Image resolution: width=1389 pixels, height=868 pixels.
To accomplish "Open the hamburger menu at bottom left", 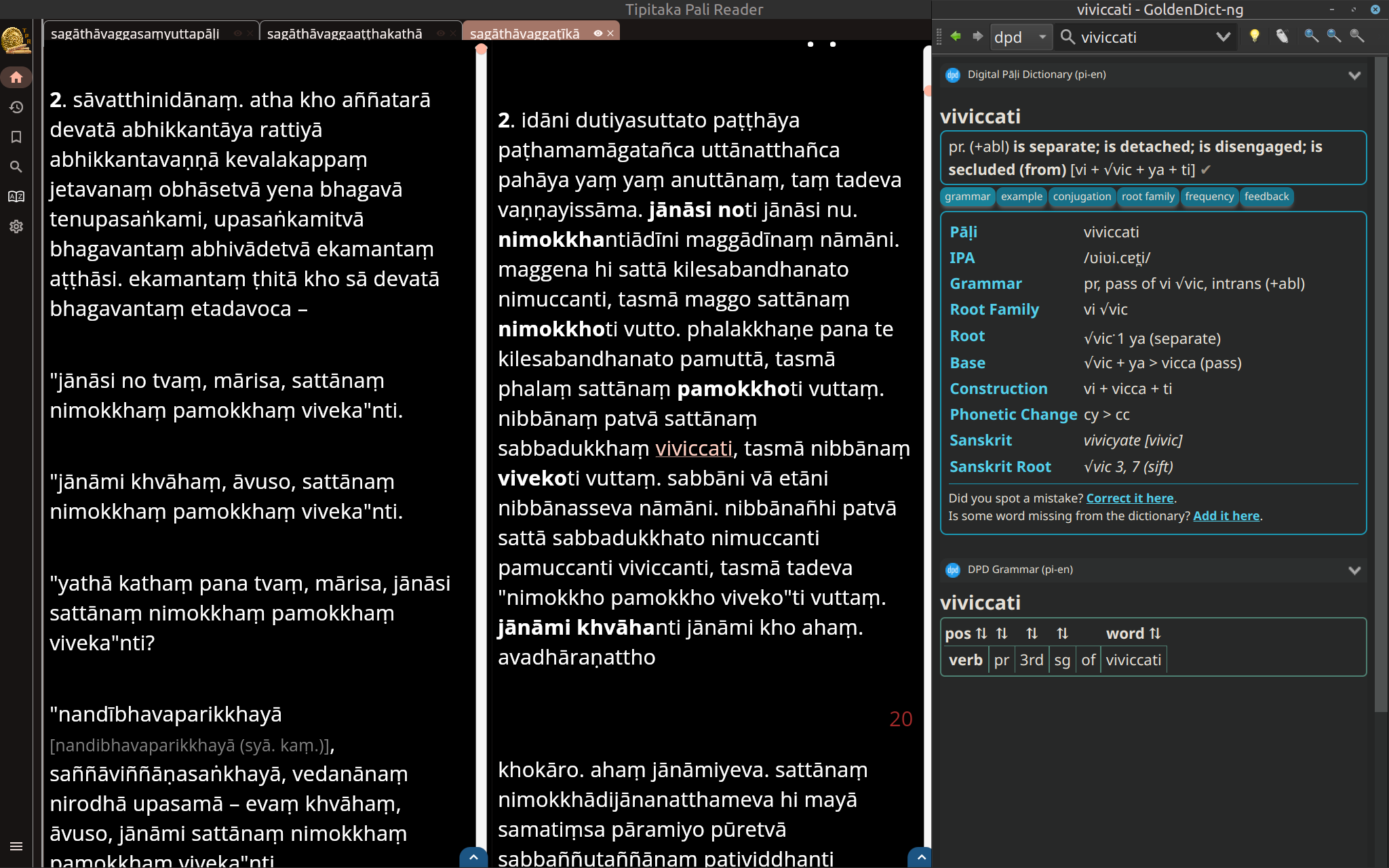I will click(16, 846).
